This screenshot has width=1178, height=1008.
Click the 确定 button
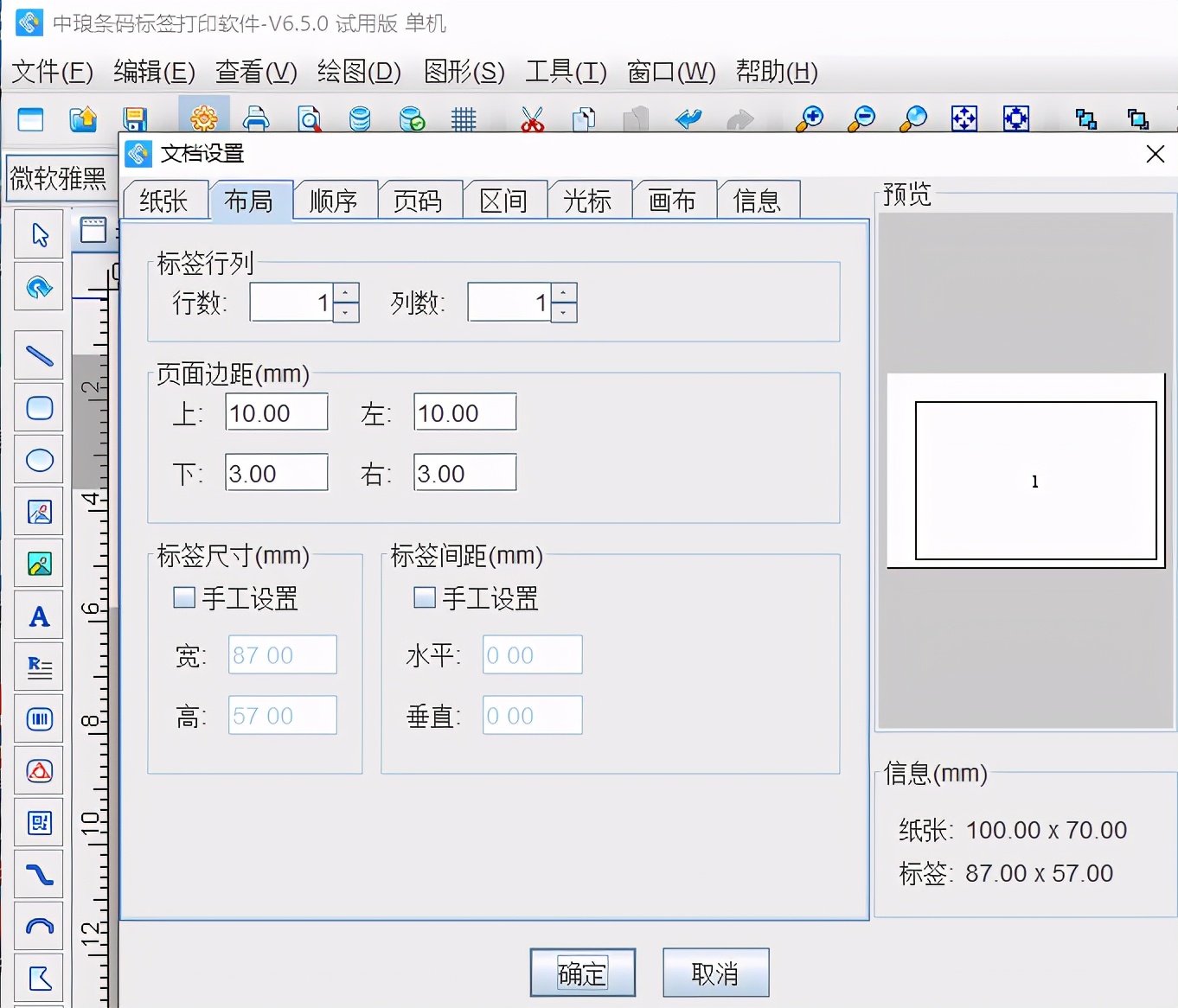tap(582, 973)
